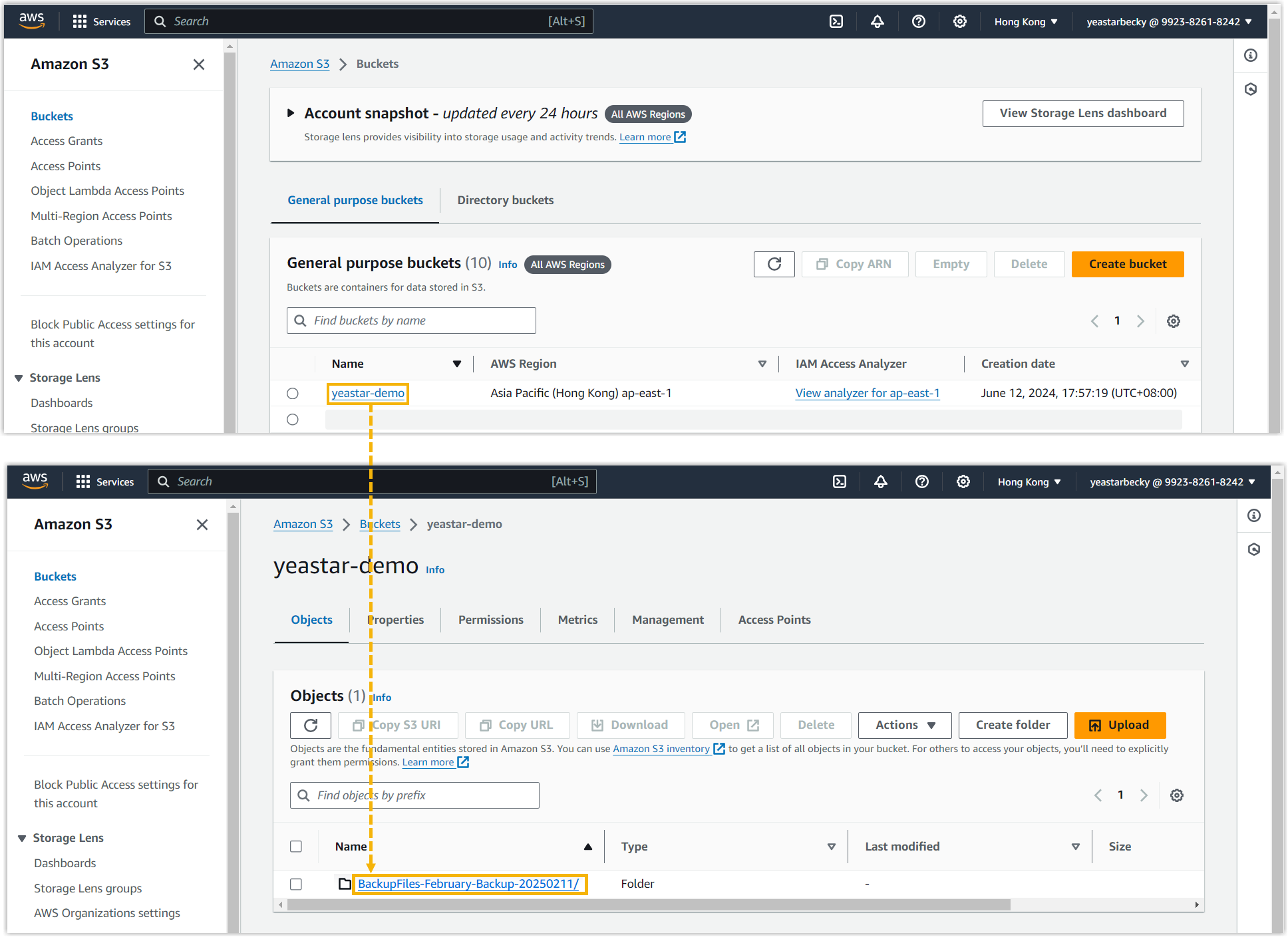Viewport: 1288px width, 937px height.
Task: Open buckets table preferences gear icon
Action: [x=1174, y=321]
